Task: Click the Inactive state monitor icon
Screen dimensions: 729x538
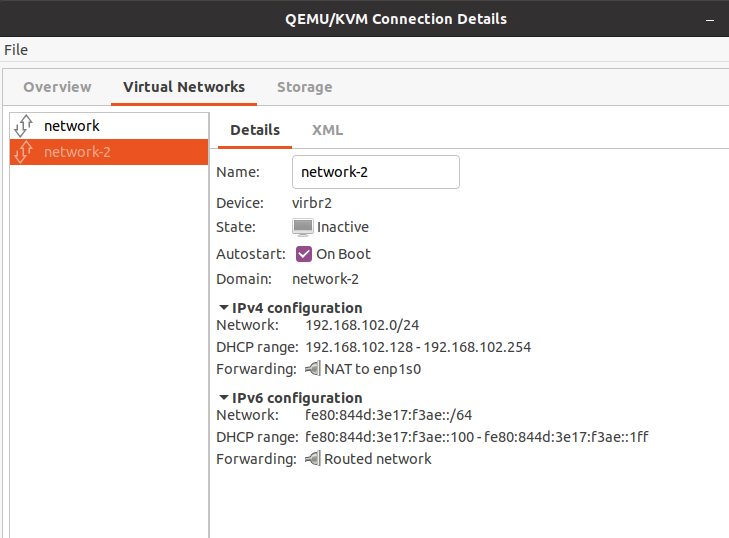Action: point(303,227)
